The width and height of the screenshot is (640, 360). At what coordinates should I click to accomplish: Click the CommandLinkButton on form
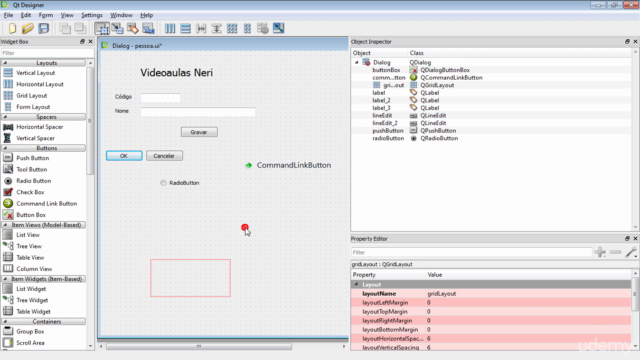coord(289,165)
